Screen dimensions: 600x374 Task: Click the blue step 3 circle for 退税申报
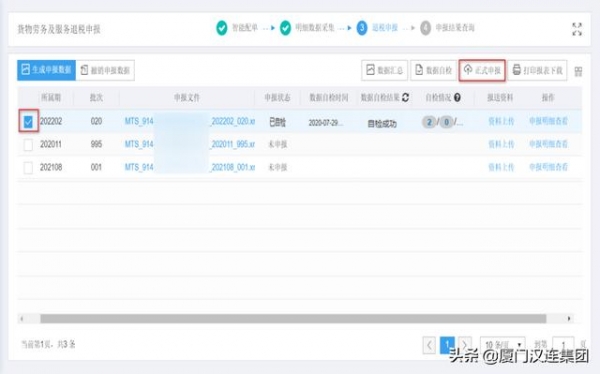click(362, 28)
